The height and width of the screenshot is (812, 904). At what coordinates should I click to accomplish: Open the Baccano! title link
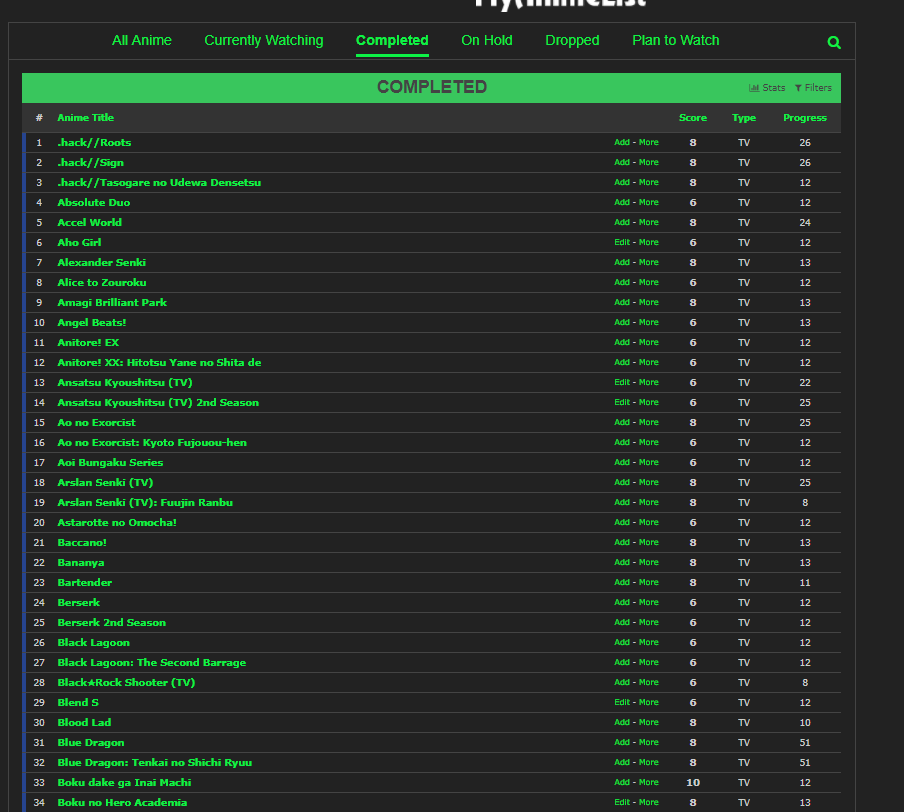click(82, 543)
